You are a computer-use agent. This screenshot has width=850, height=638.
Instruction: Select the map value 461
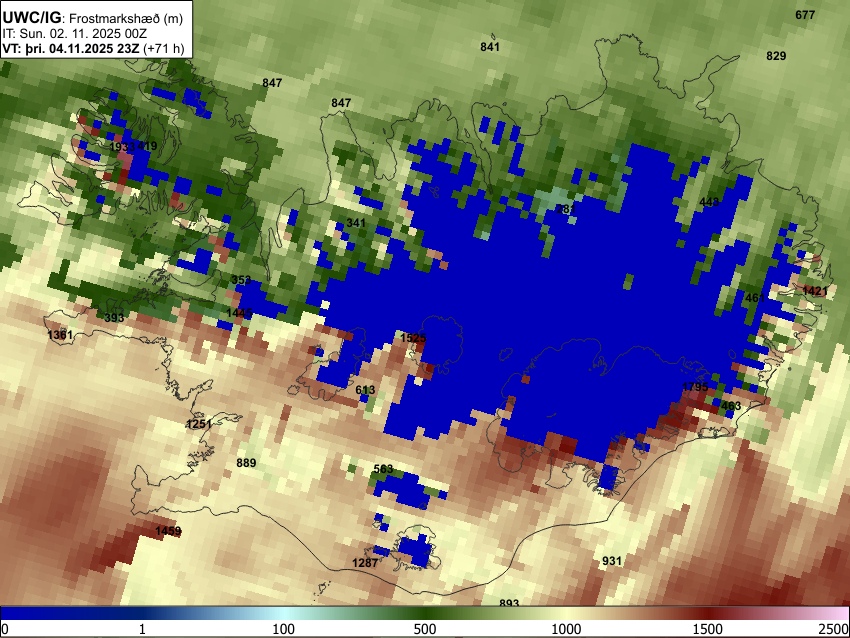click(755, 298)
